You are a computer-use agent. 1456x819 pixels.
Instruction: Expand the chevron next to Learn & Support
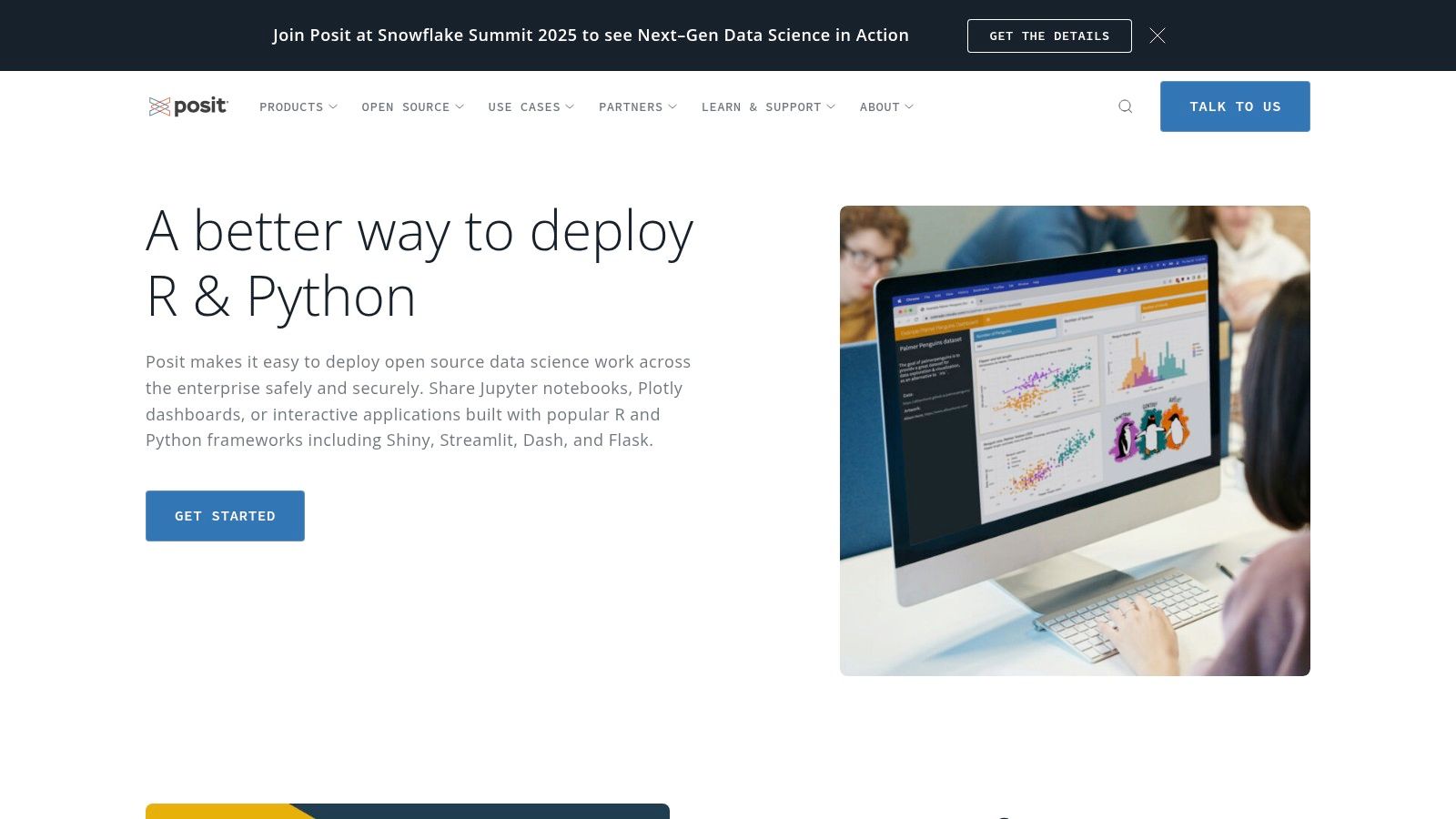(x=831, y=106)
